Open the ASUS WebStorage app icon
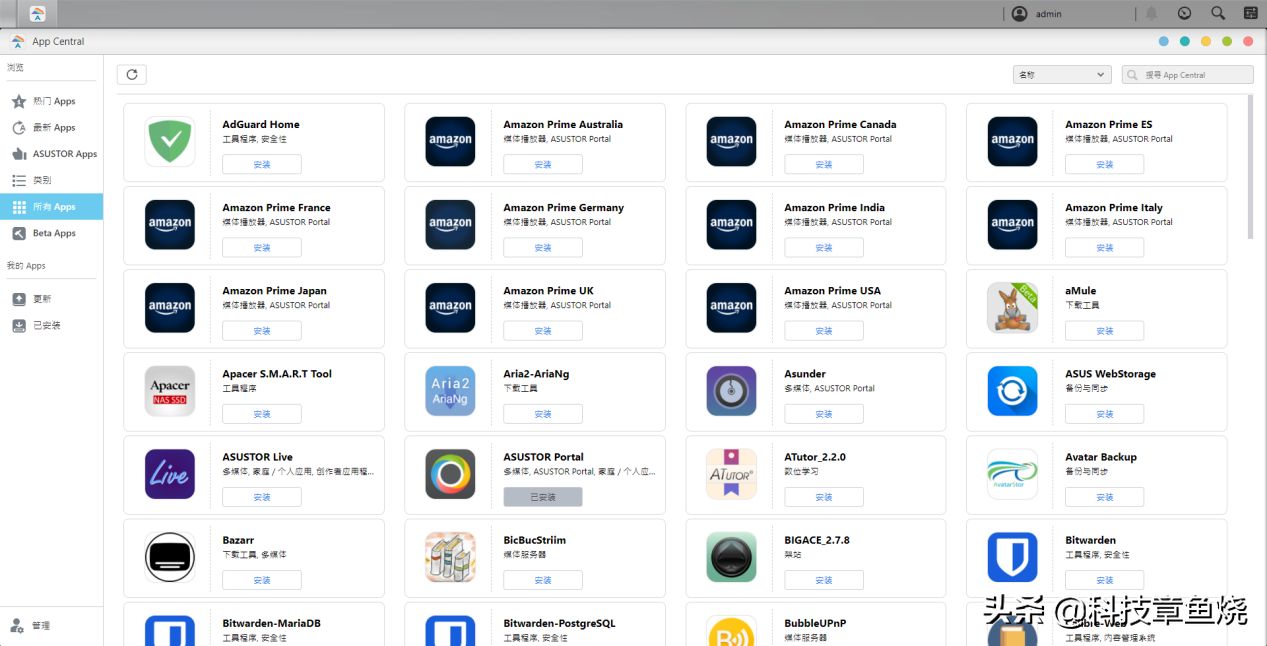The image size is (1267, 646). coord(1012,390)
